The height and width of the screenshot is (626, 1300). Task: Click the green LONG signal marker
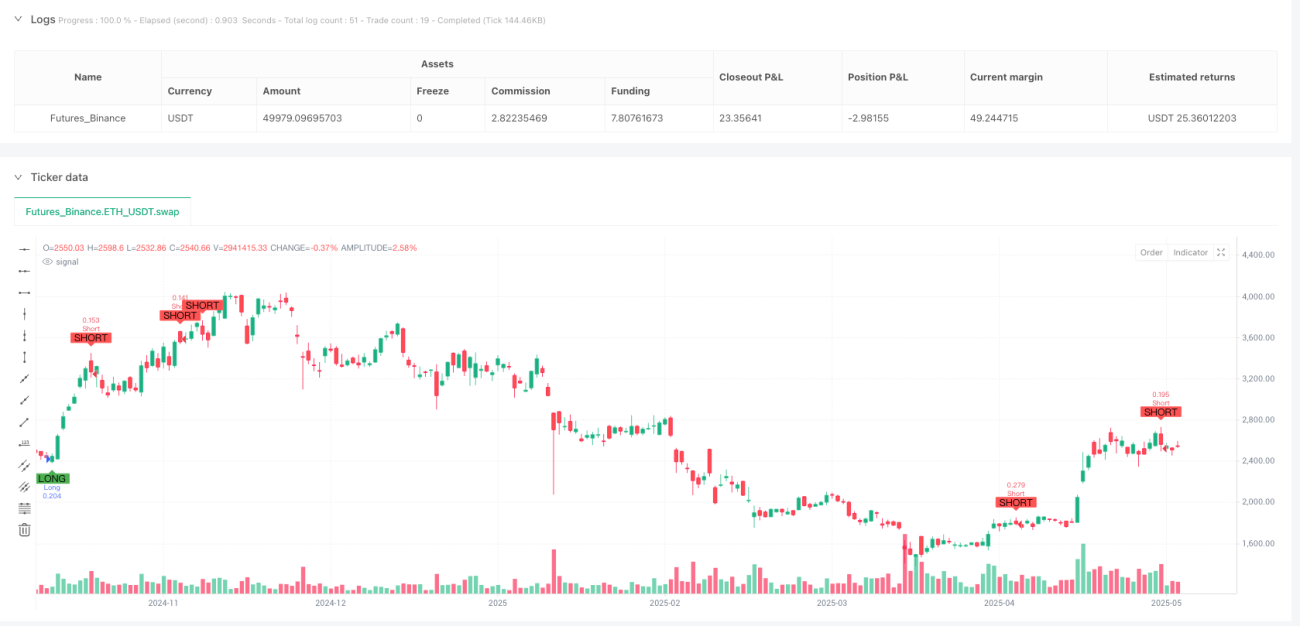click(52, 478)
